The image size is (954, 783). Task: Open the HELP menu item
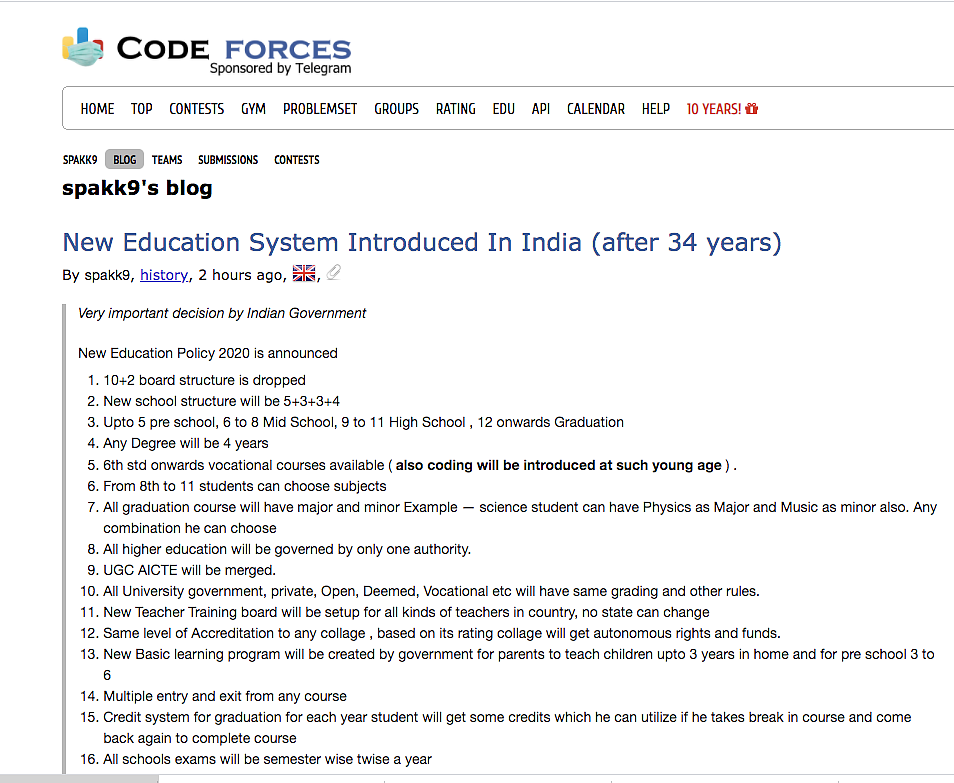coord(656,109)
